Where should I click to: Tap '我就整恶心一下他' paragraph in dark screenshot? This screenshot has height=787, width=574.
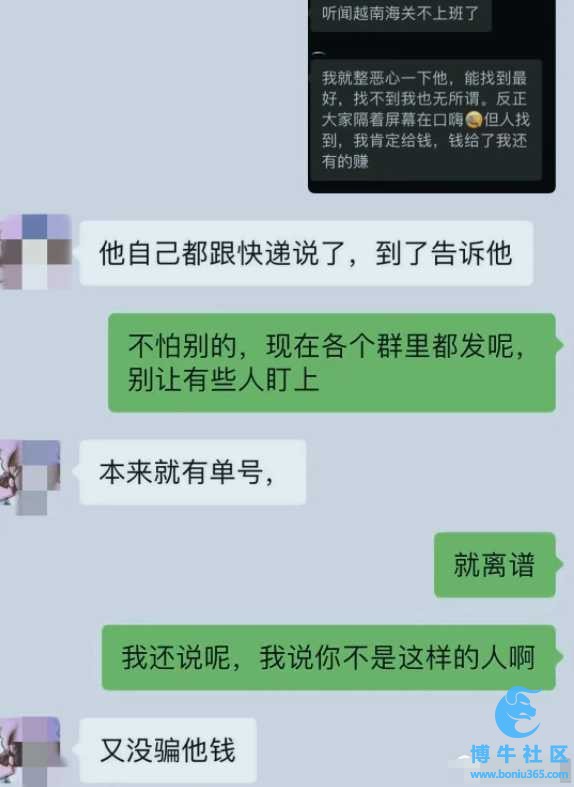coord(425,119)
